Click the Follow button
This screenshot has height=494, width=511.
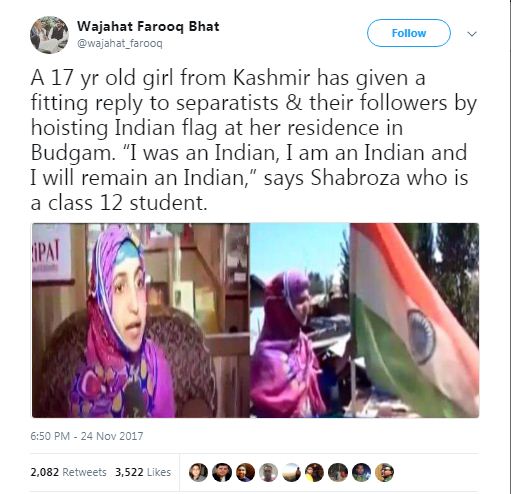point(409,33)
